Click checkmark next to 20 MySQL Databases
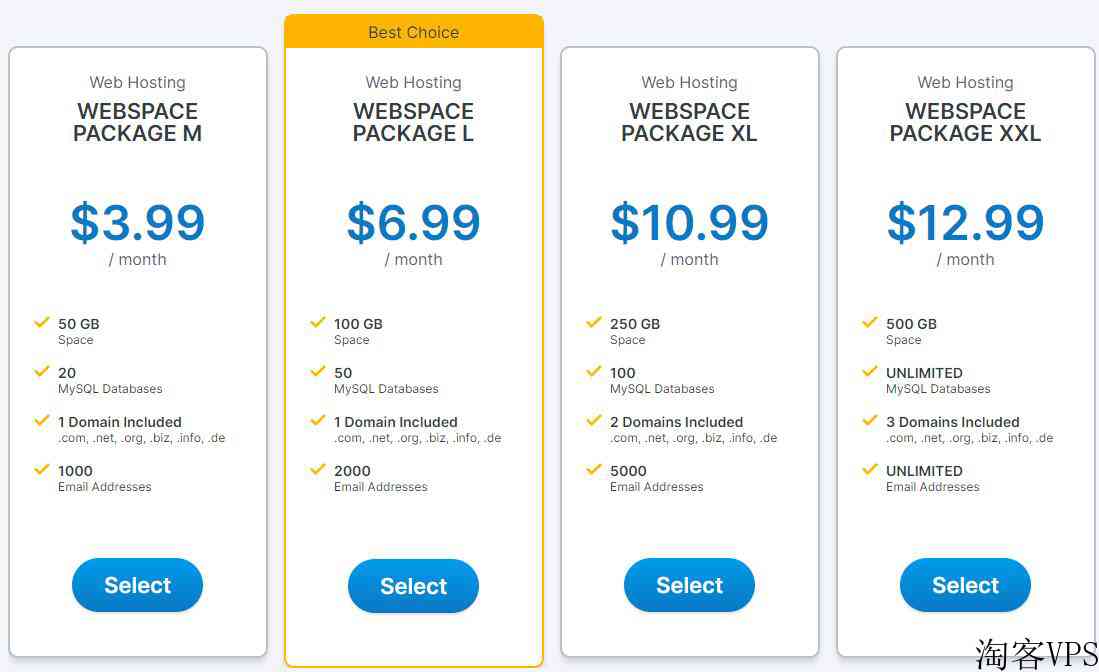This screenshot has height=672, width=1099. (x=42, y=371)
